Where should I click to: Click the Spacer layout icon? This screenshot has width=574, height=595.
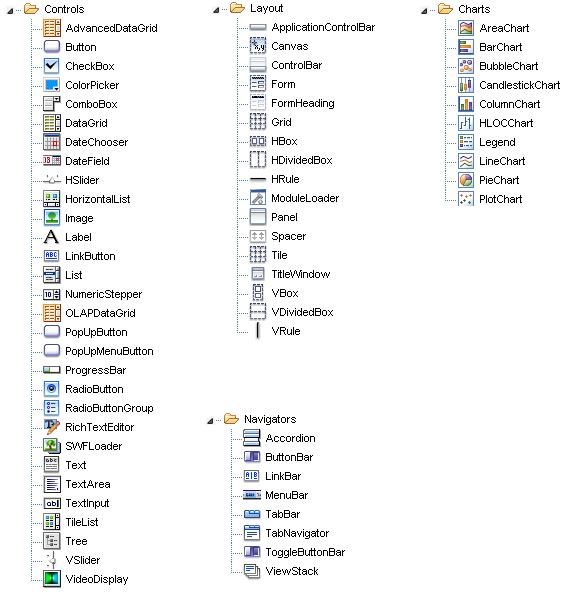tap(258, 236)
